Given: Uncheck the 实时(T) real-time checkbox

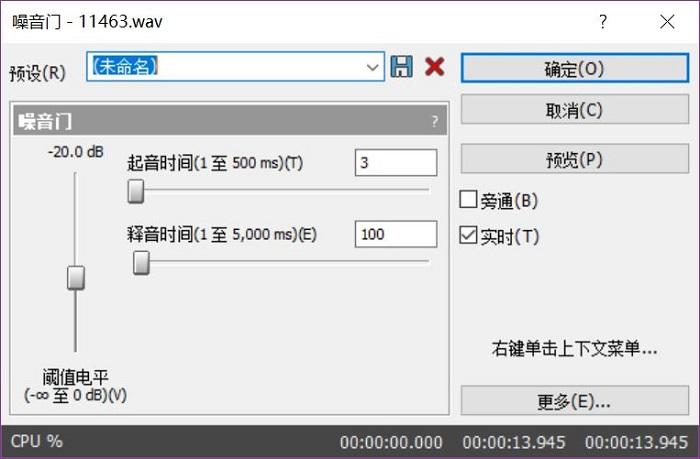Looking at the screenshot, I should click(x=468, y=235).
